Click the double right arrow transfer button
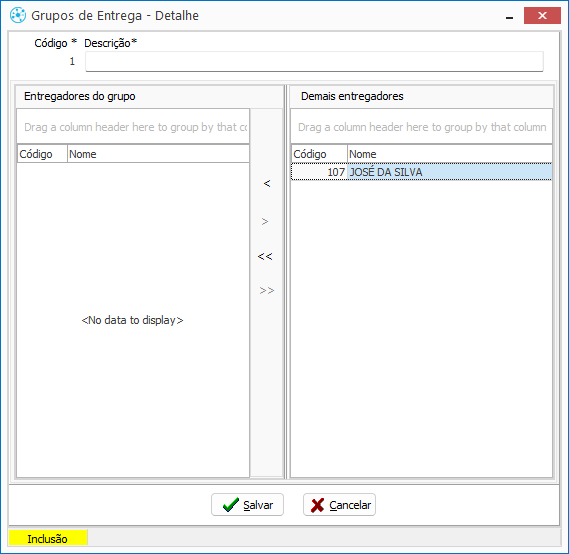Viewport: 569px width, 554px height. click(267, 291)
